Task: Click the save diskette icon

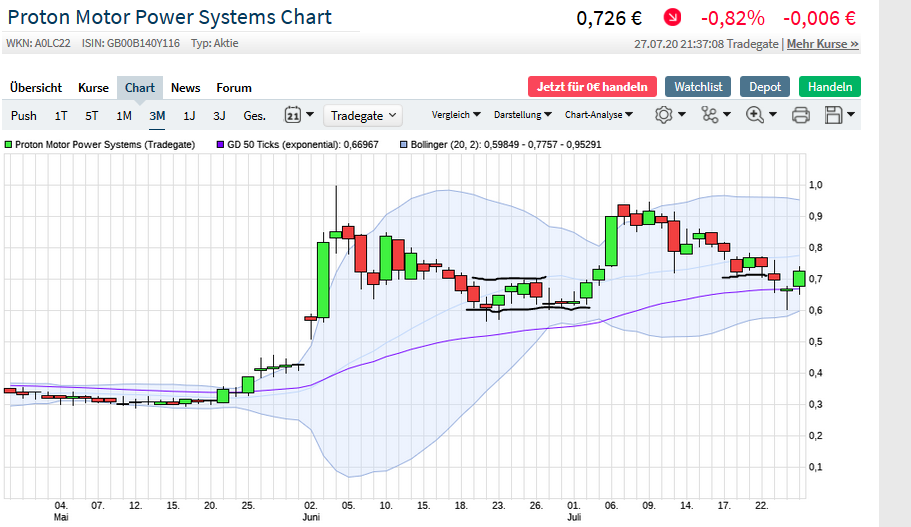Action: point(839,115)
